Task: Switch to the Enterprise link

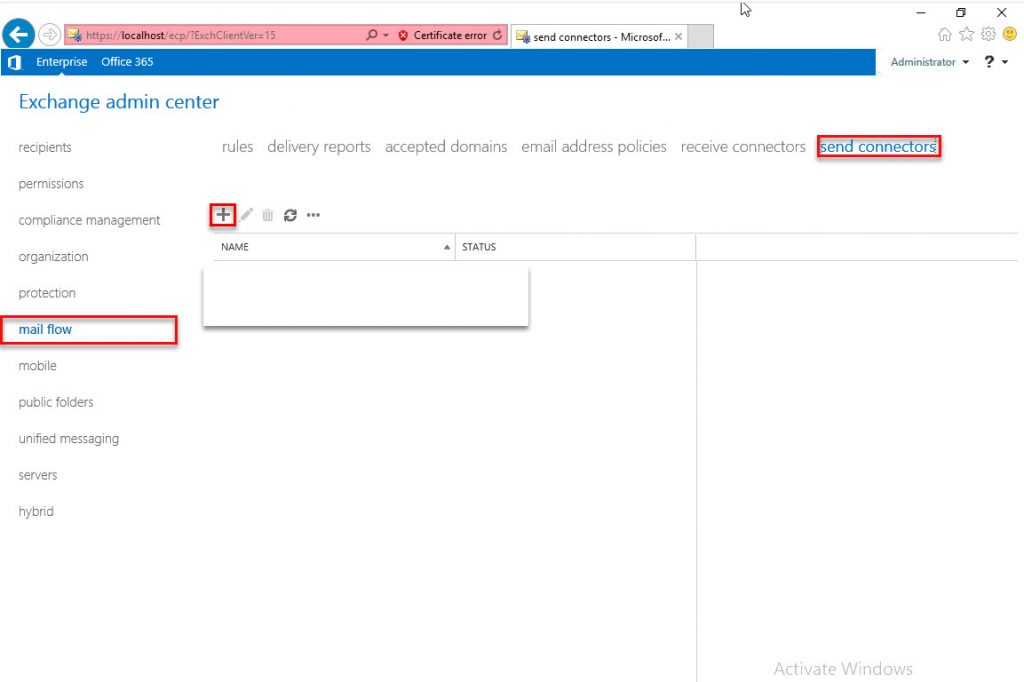Action: (x=61, y=62)
